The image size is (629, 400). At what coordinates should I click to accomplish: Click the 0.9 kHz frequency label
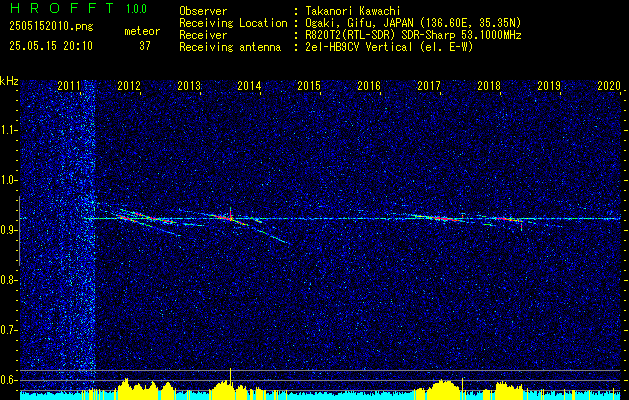(x=8, y=230)
